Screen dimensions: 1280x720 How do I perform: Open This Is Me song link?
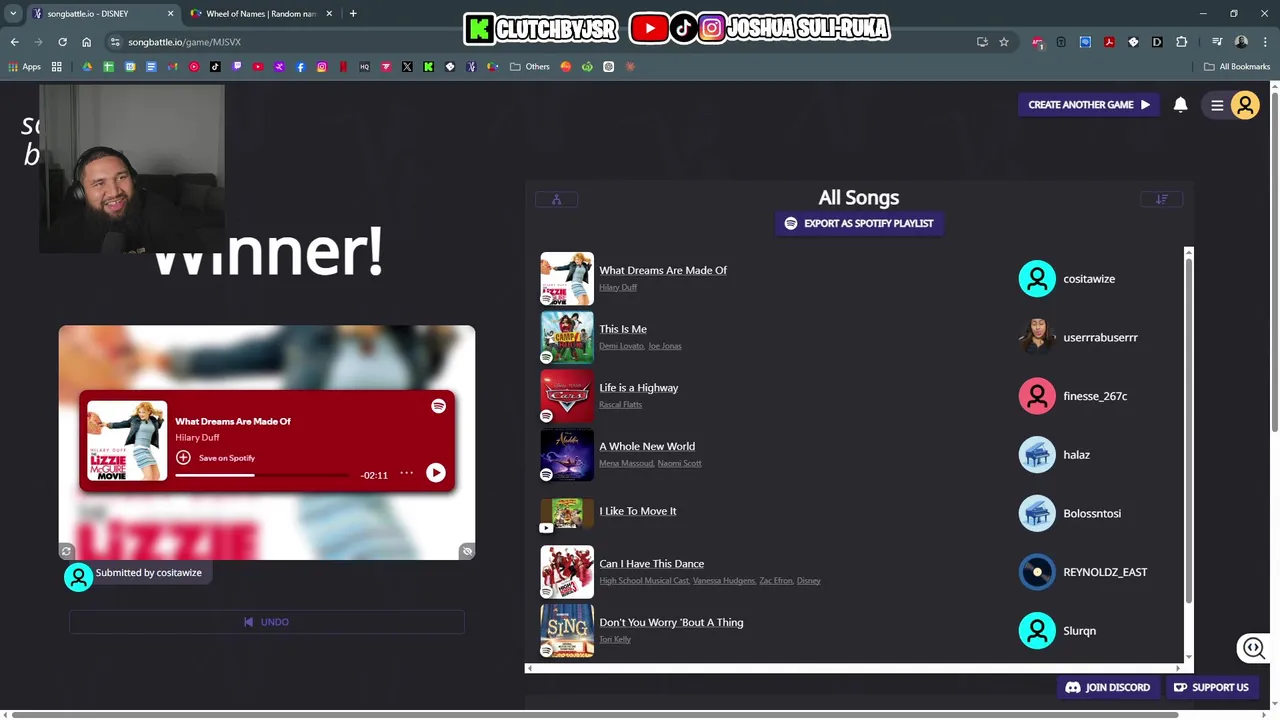623,329
